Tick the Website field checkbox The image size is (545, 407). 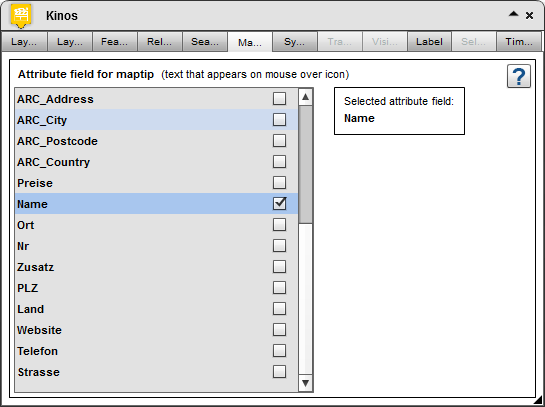(279, 330)
